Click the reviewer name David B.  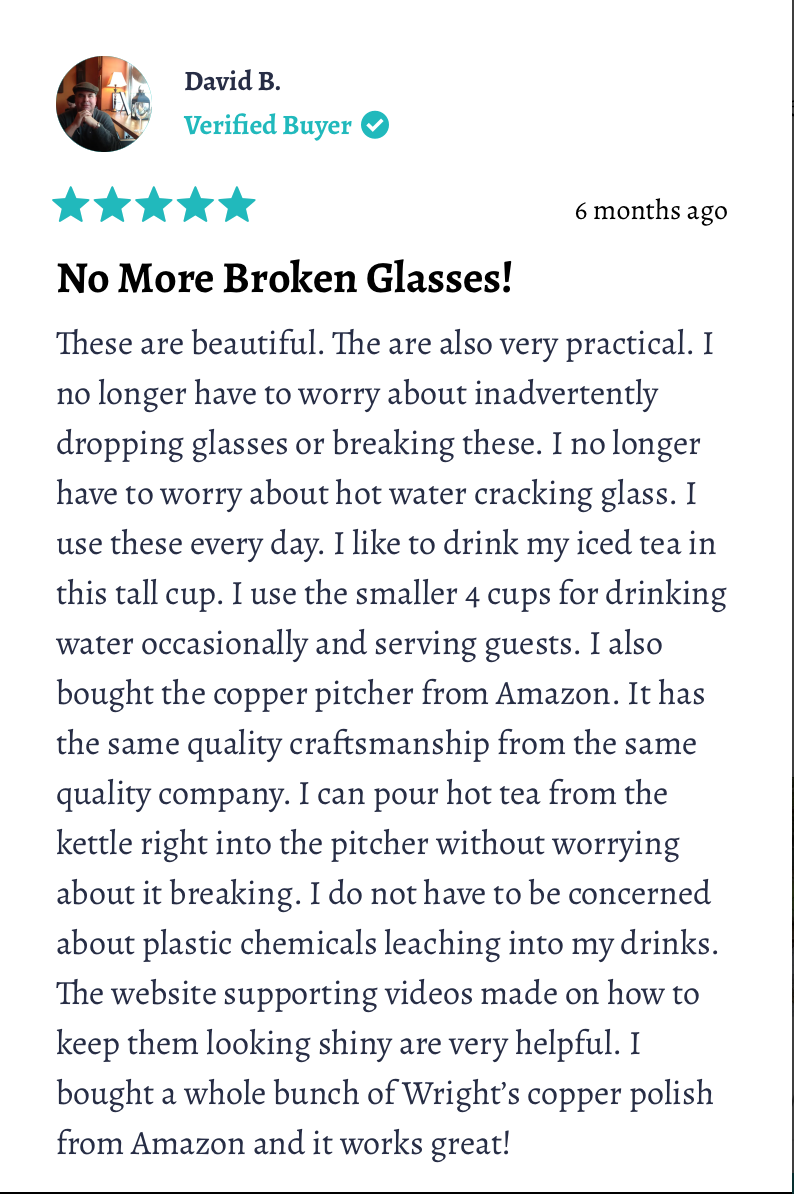[232, 82]
